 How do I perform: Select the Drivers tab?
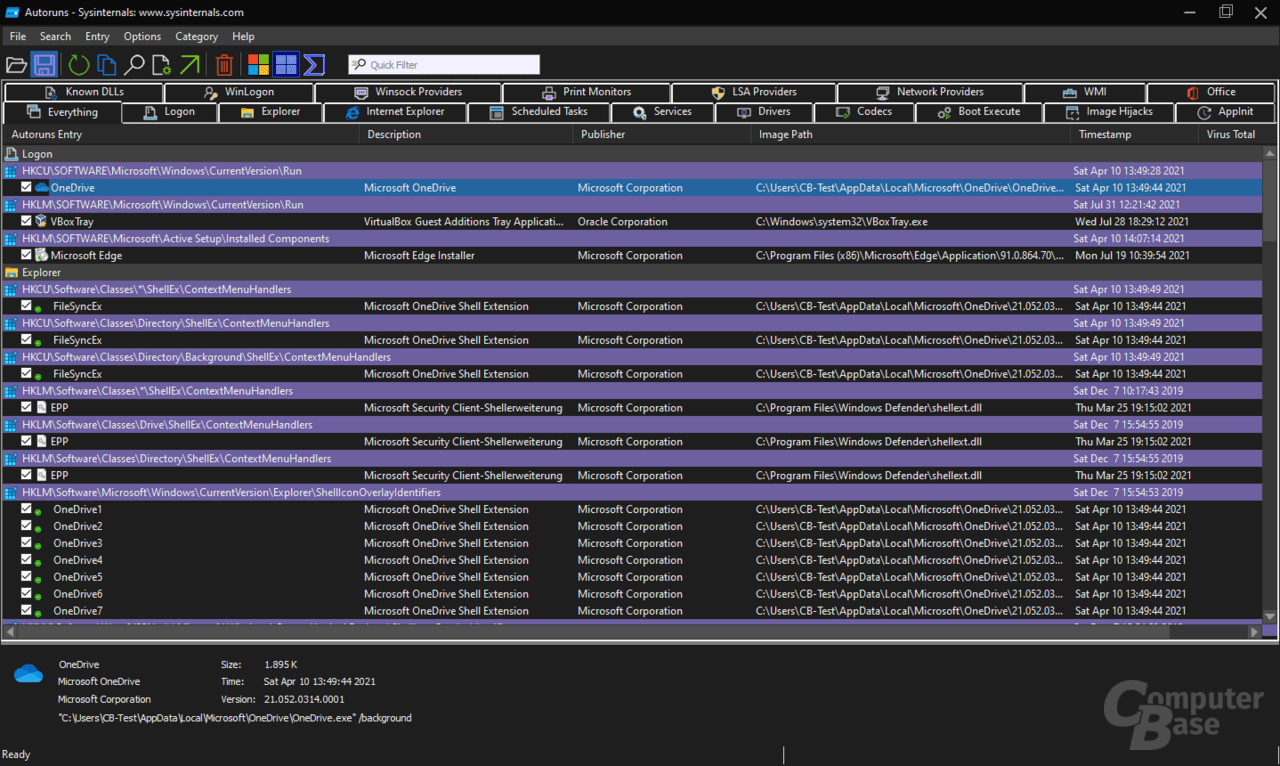tap(764, 112)
